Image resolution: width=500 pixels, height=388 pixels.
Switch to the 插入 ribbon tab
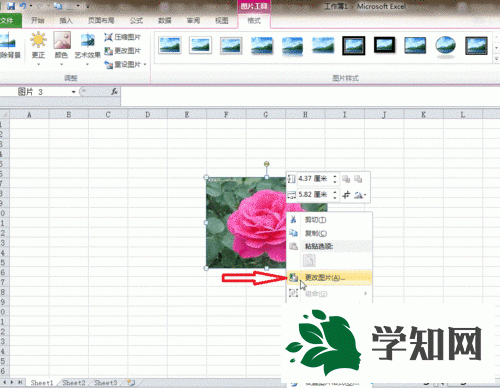(x=66, y=21)
